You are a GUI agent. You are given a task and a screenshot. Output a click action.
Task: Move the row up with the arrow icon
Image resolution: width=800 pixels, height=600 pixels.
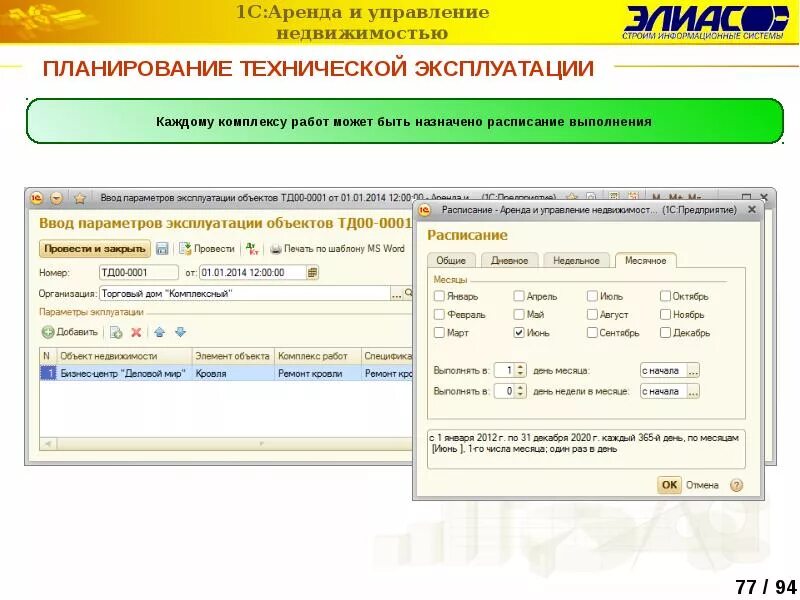click(160, 333)
